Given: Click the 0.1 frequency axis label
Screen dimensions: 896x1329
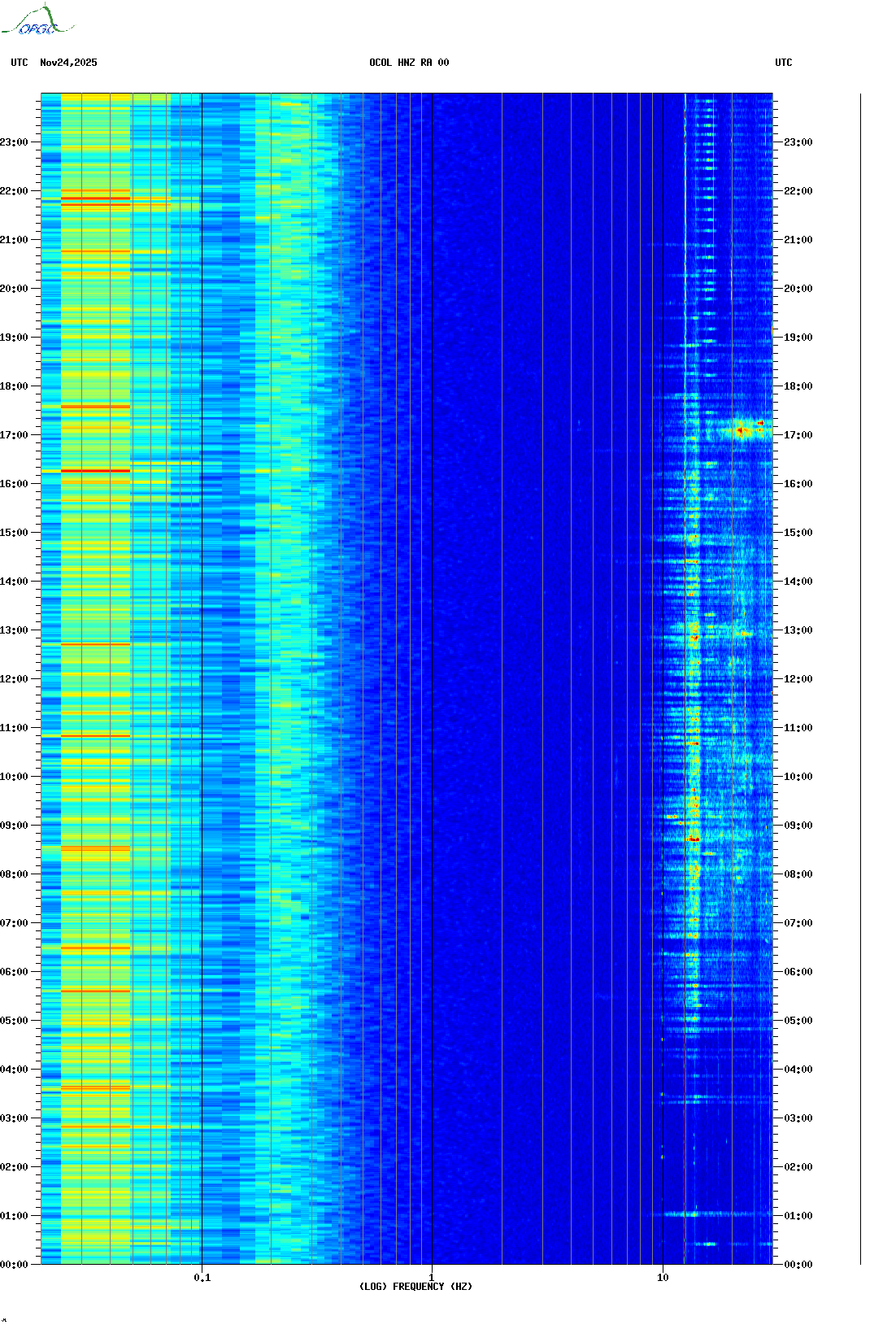Looking at the screenshot, I should coord(202,1277).
